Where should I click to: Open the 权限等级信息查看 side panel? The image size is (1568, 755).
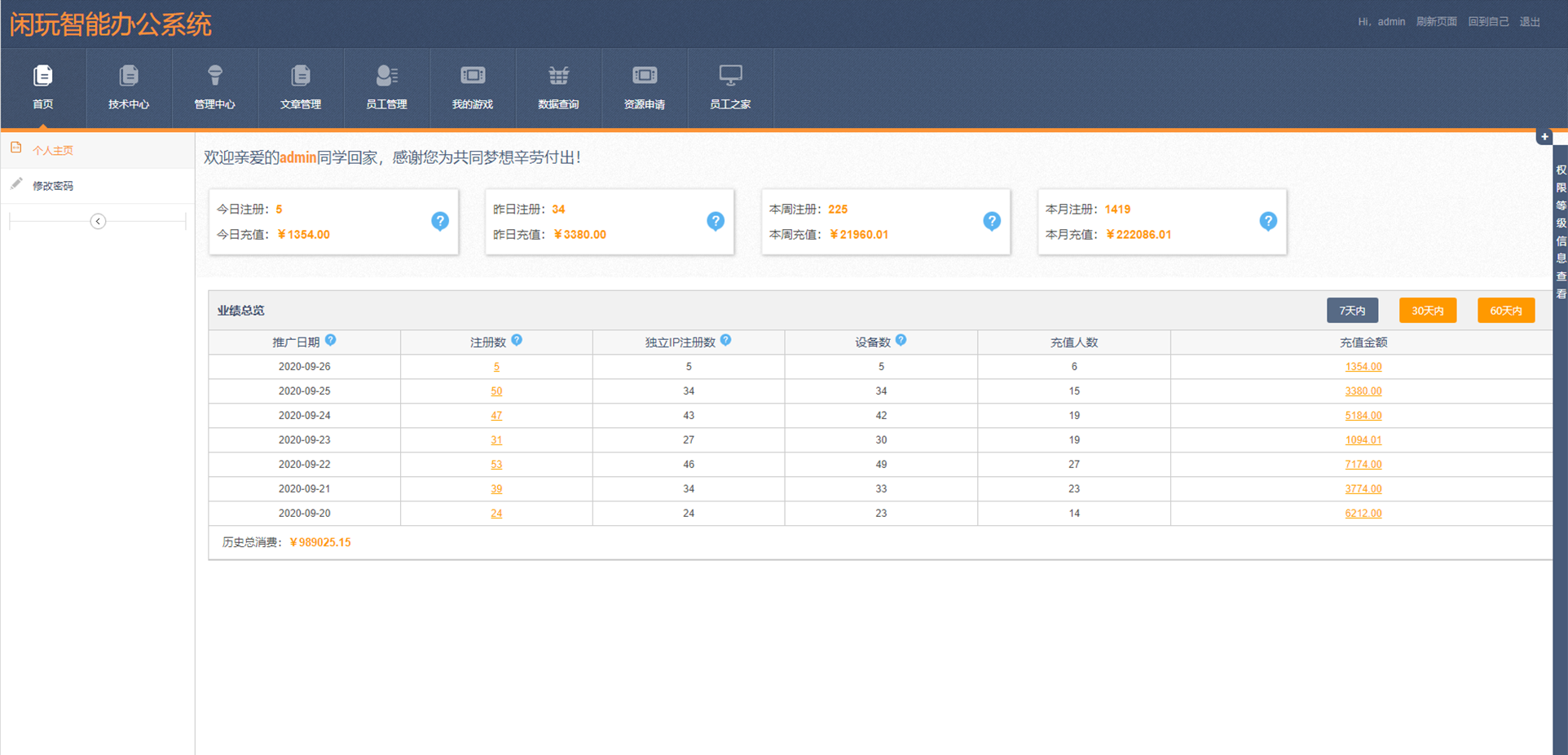click(x=1561, y=232)
